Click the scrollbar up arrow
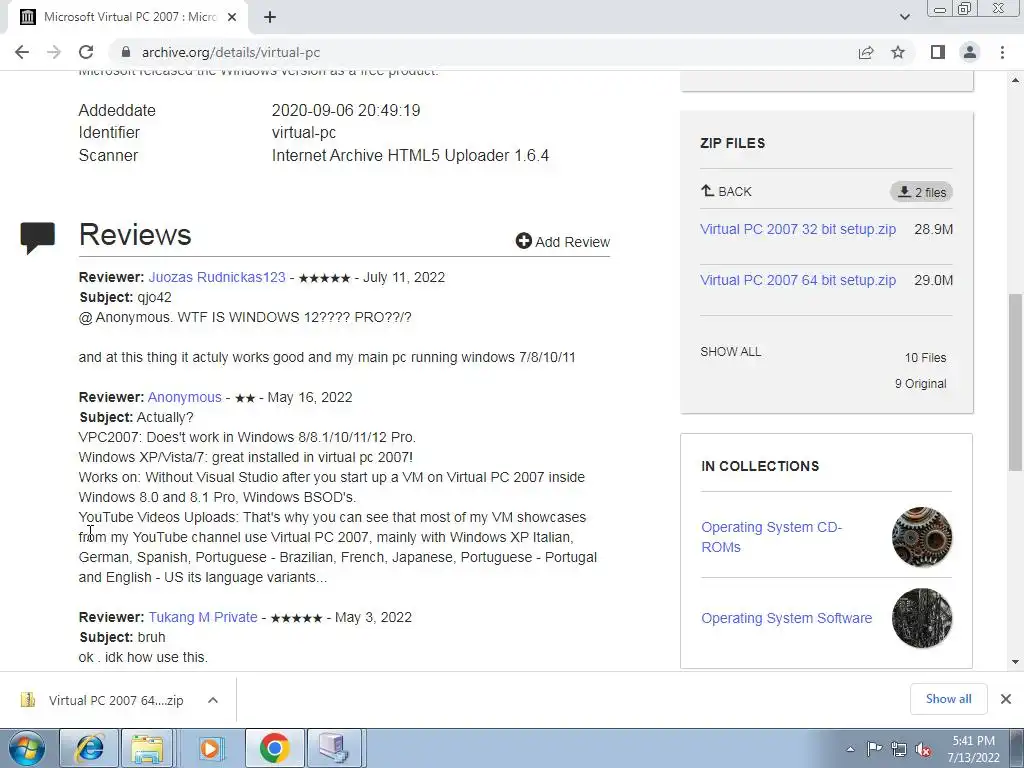 coord(1015,80)
